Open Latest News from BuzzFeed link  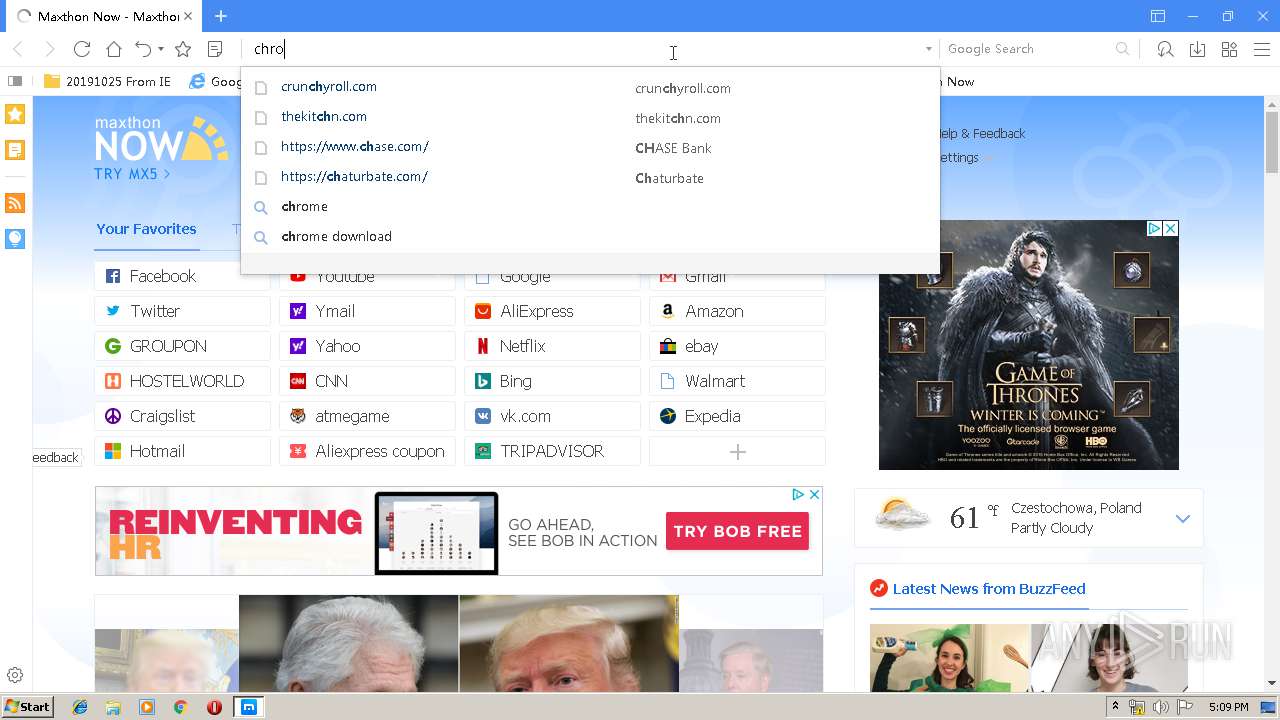click(988, 589)
